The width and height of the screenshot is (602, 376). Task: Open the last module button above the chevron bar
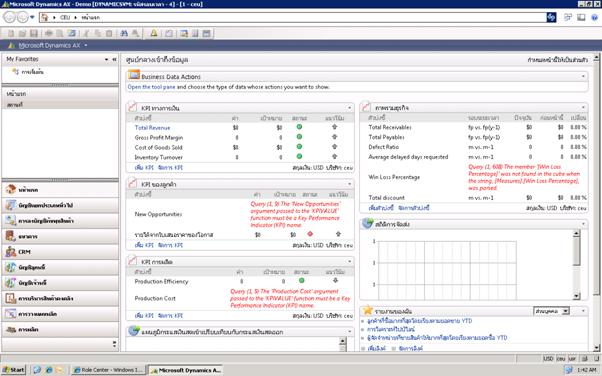coord(60,330)
